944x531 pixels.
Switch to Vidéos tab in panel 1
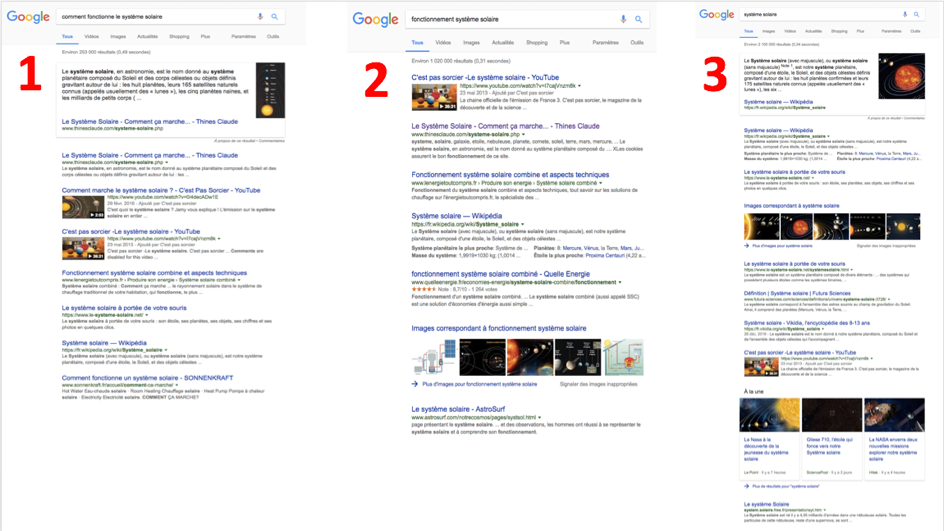tap(92, 37)
